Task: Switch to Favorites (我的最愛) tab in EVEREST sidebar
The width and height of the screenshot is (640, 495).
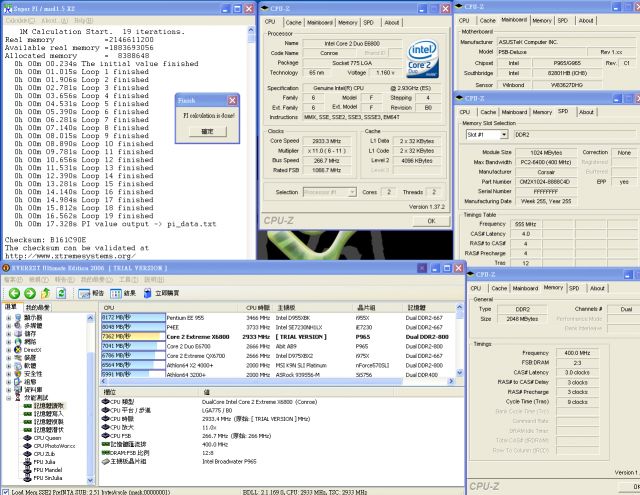Action: 38,307
